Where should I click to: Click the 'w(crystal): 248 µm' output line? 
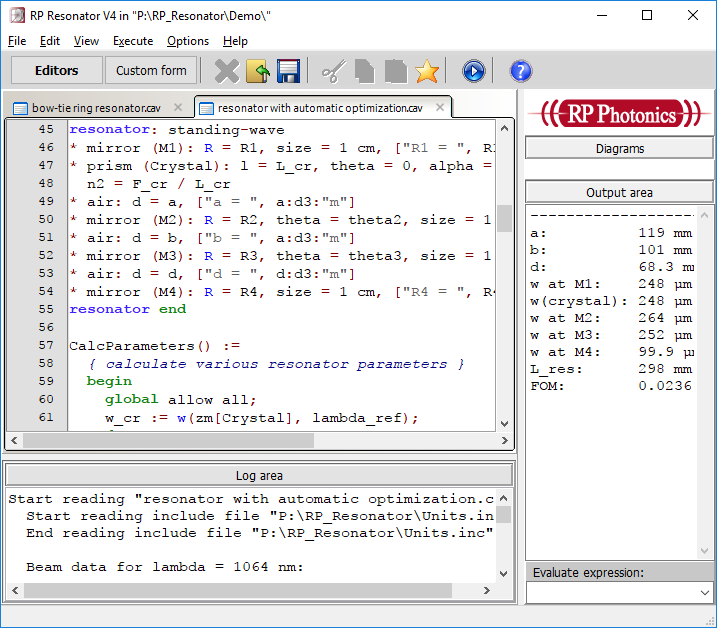click(611, 301)
